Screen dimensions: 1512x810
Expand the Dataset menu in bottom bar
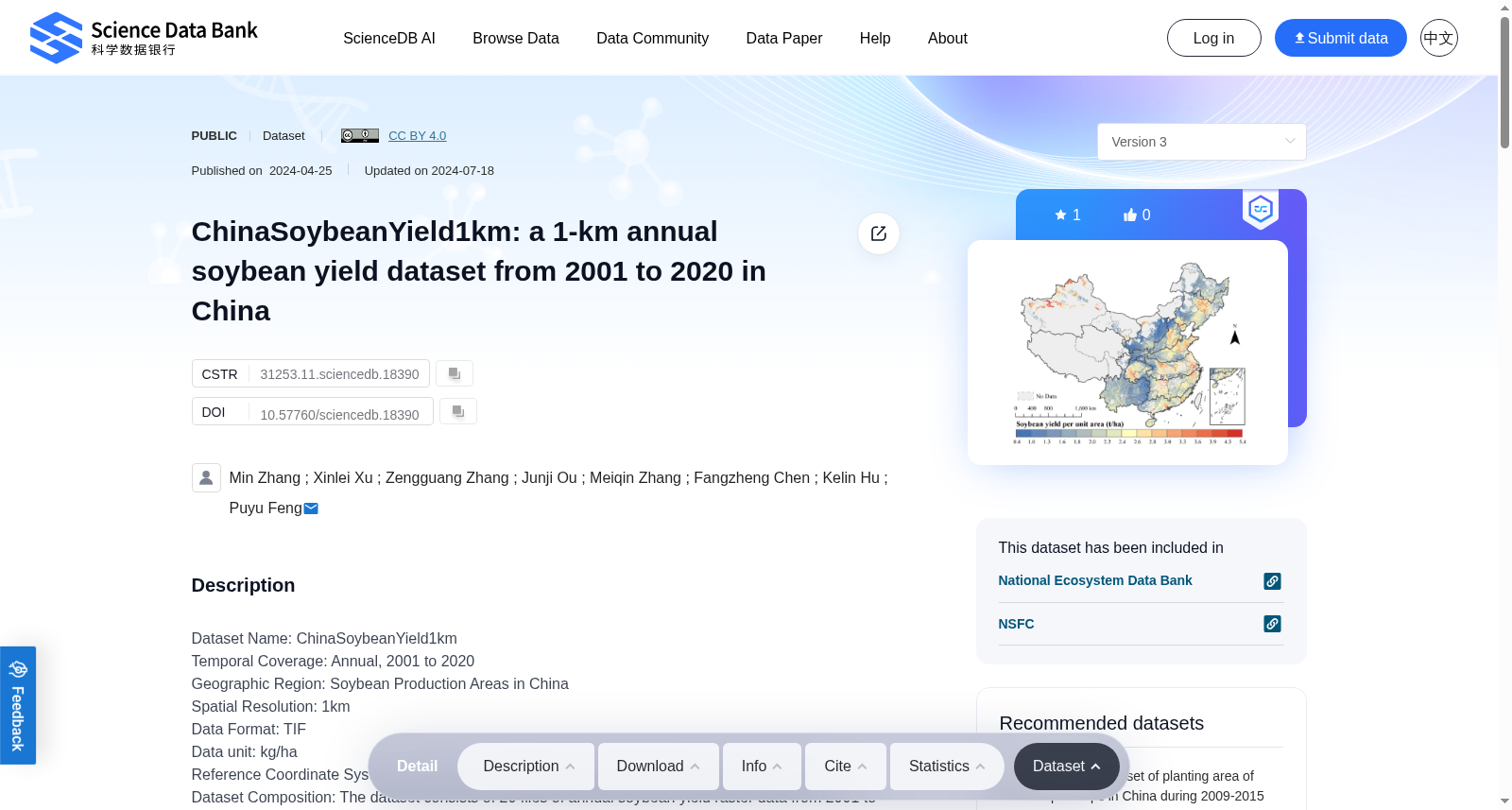(x=1066, y=767)
